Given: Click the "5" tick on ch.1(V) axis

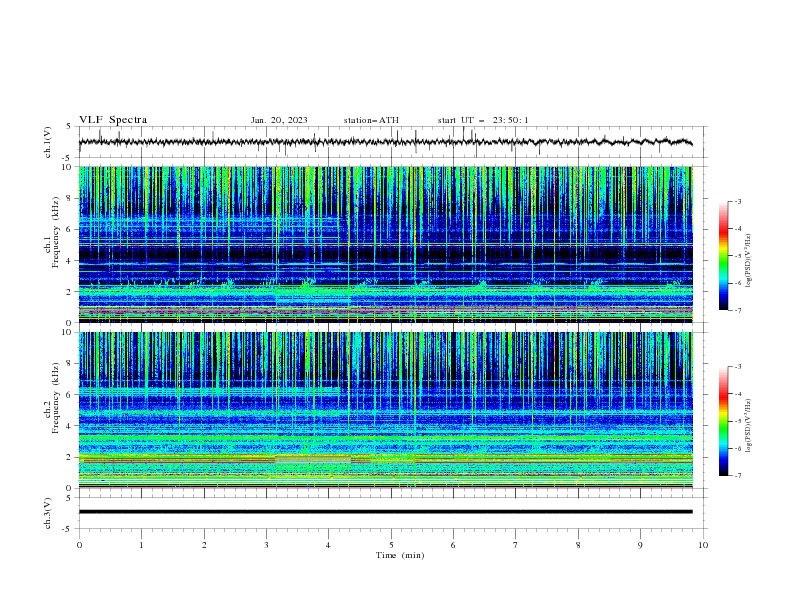Looking at the screenshot, I should point(69,127).
